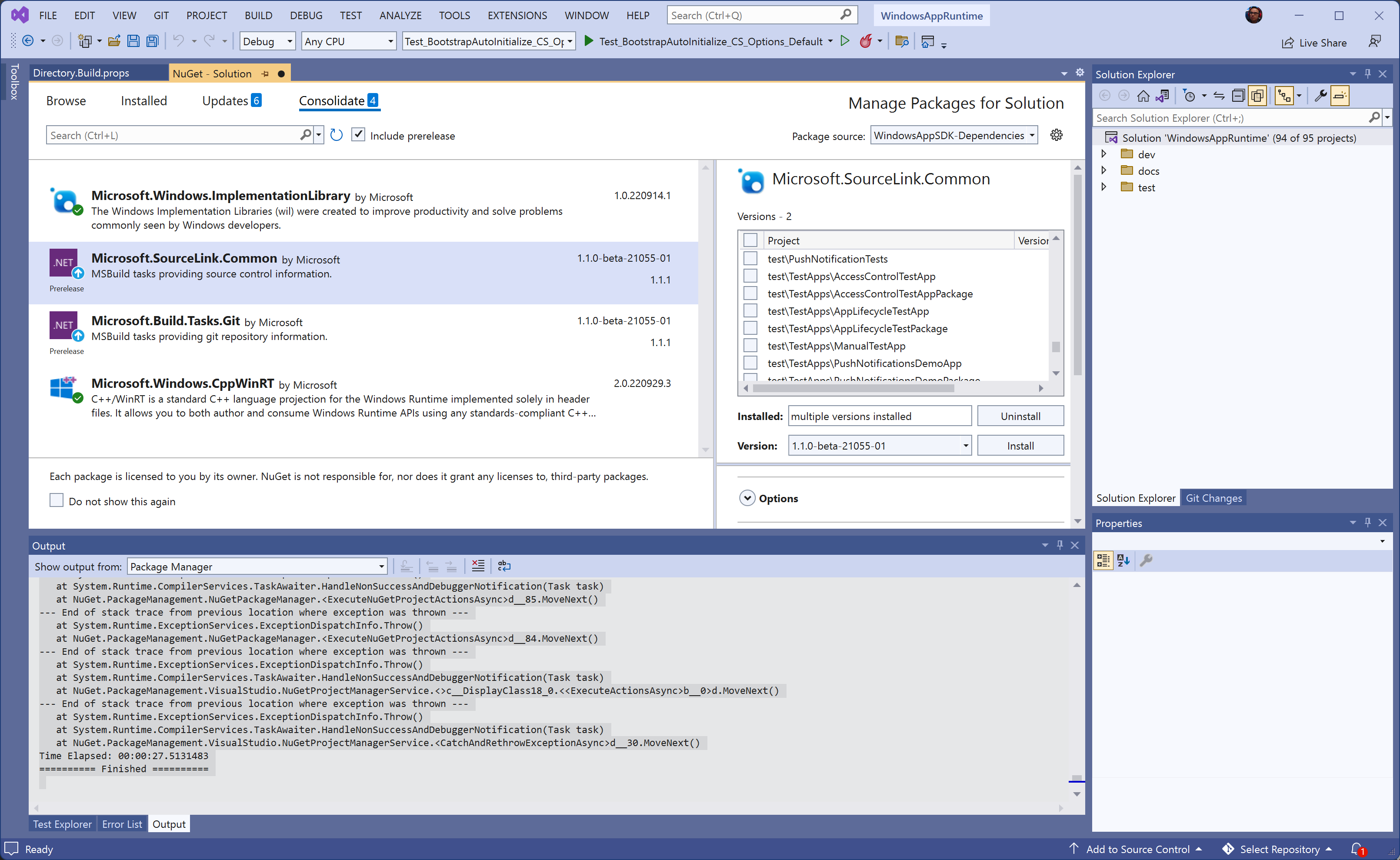
Task: Refresh the NuGet package search results
Action: 336,134
